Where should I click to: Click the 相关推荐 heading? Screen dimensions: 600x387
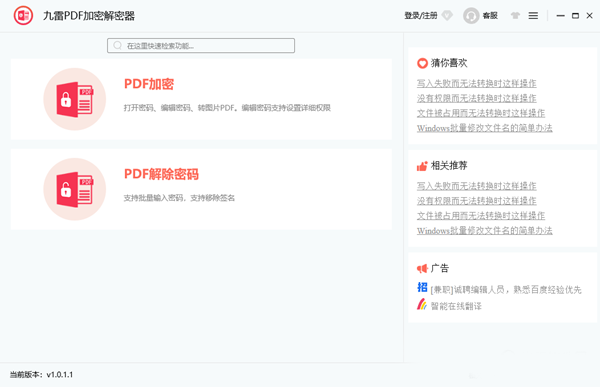coord(449,166)
